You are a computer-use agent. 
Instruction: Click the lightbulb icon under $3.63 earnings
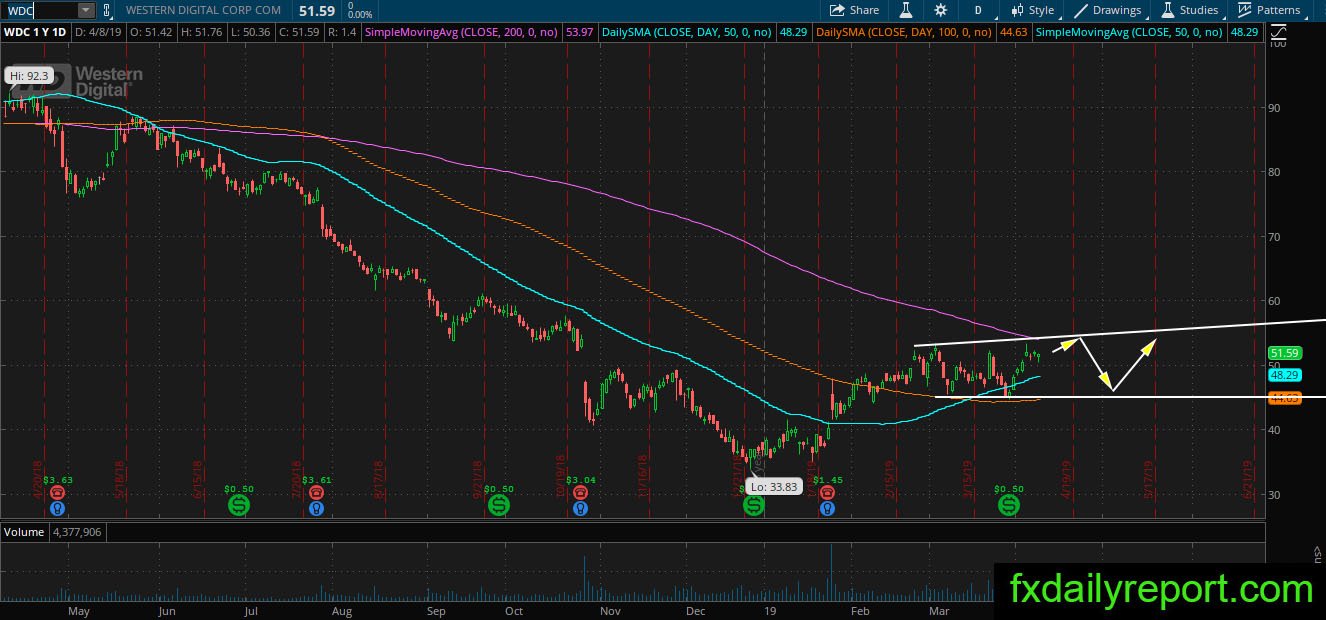tap(57, 508)
